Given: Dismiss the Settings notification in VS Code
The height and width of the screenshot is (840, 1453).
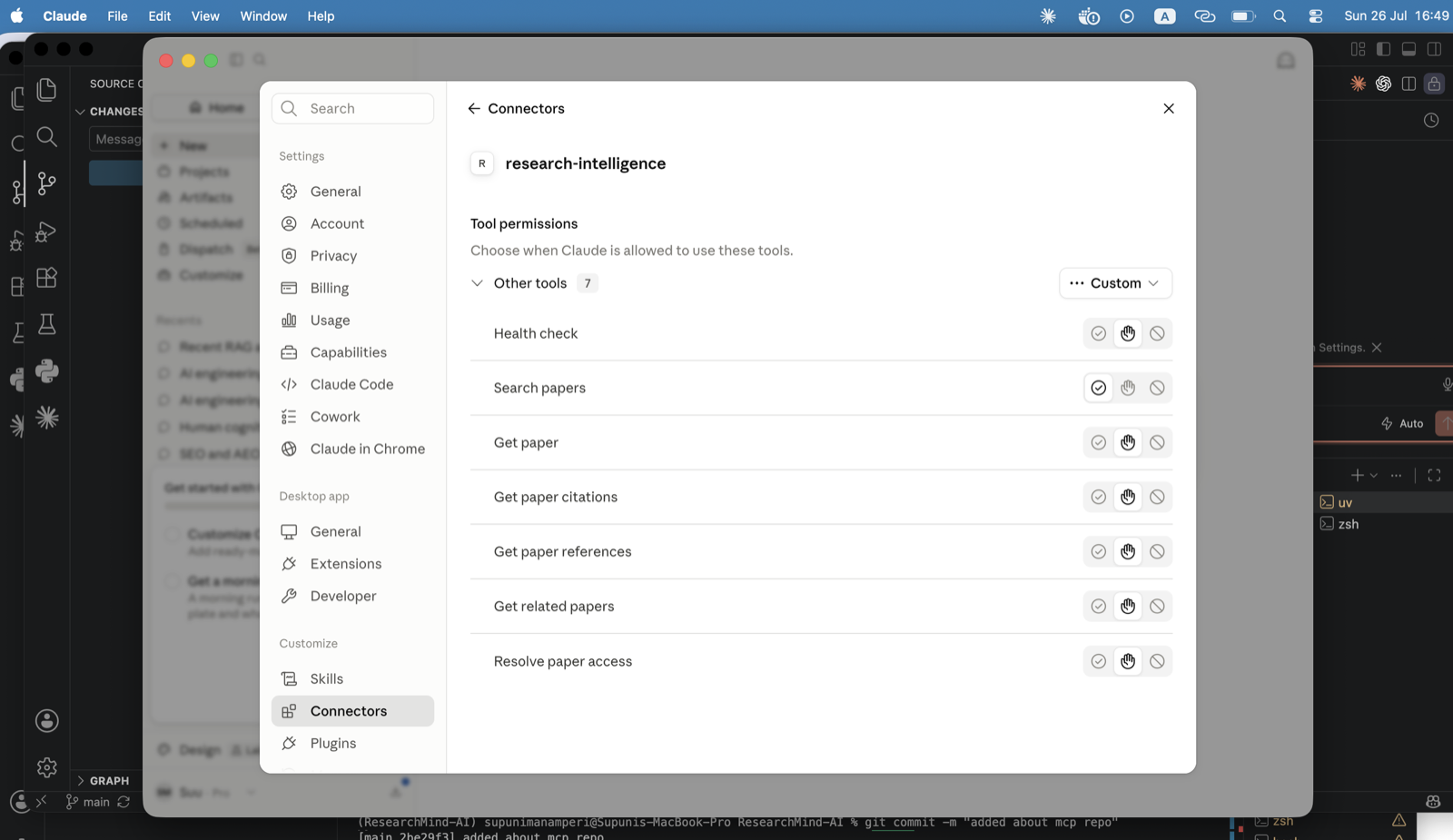Looking at the screenshot, I should pyautogui.click(x=1377, y=348).
